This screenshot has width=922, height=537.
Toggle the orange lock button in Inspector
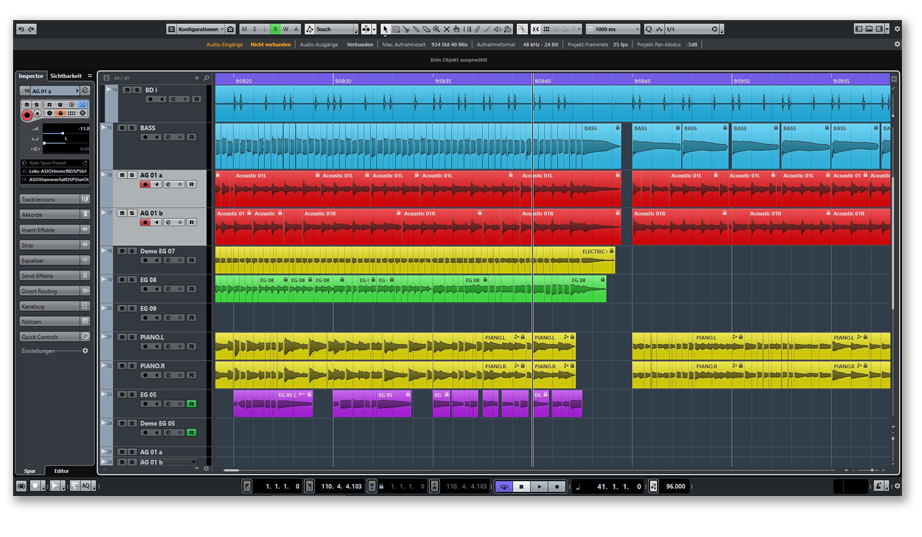click(x=60, y=113)
